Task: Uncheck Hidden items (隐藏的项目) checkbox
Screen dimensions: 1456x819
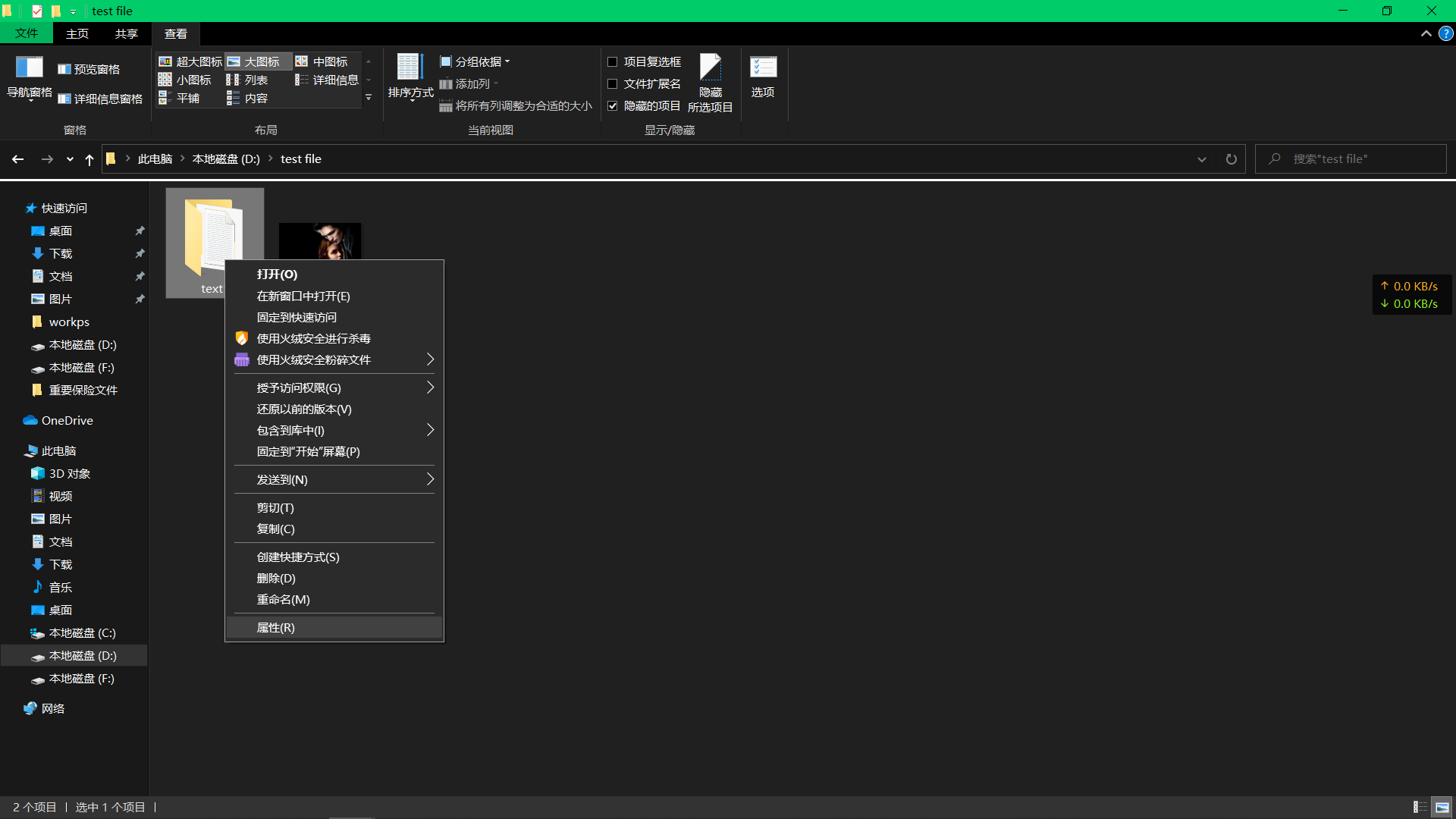Action: click(x=613, y=106)
